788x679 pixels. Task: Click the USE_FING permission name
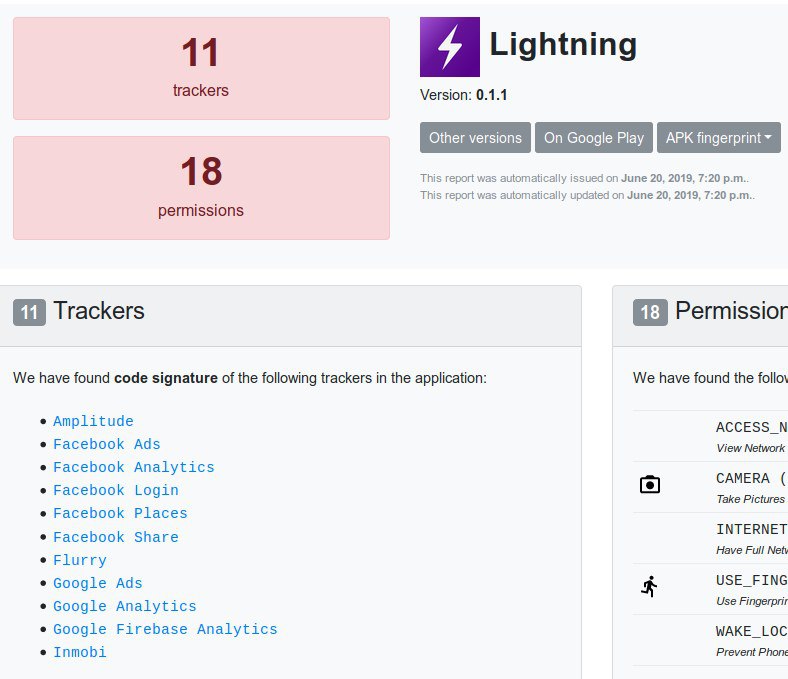coord(752,580)
